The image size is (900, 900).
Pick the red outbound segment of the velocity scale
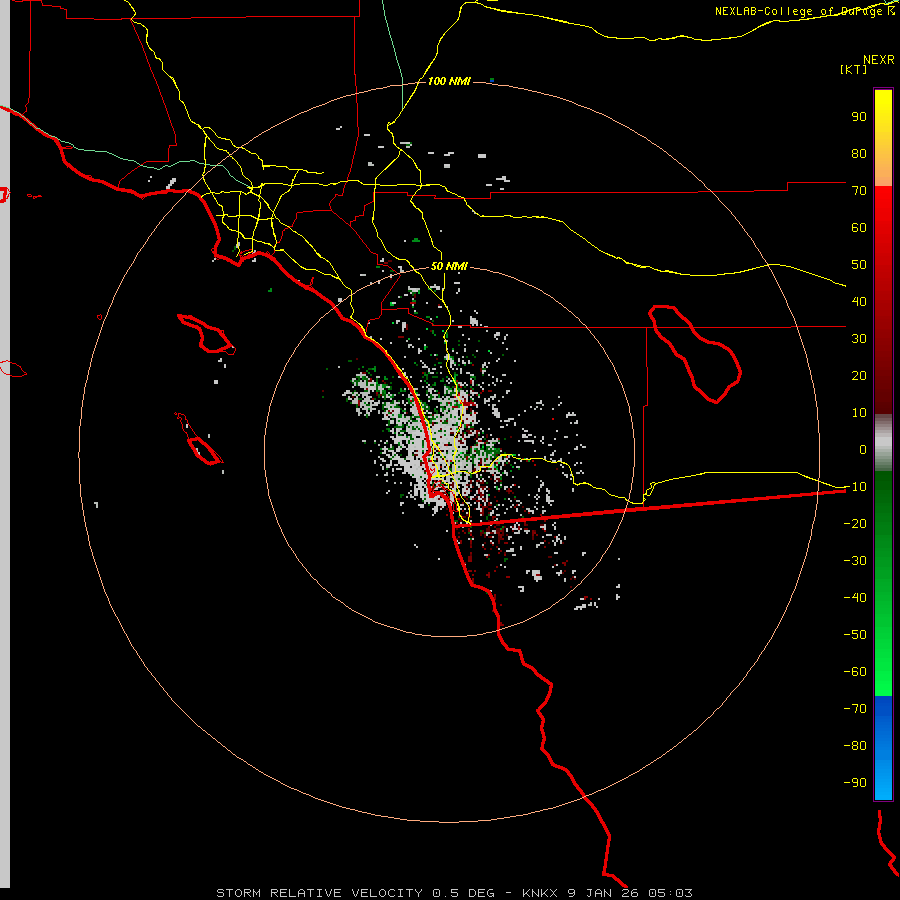883,300
